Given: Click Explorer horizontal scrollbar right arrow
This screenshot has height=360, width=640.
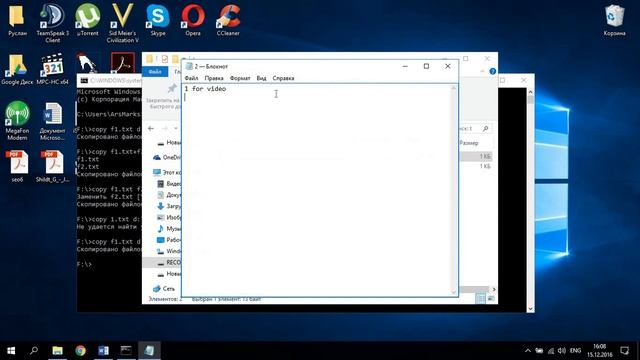Looking at the screenshot, I should click(493, 289).
